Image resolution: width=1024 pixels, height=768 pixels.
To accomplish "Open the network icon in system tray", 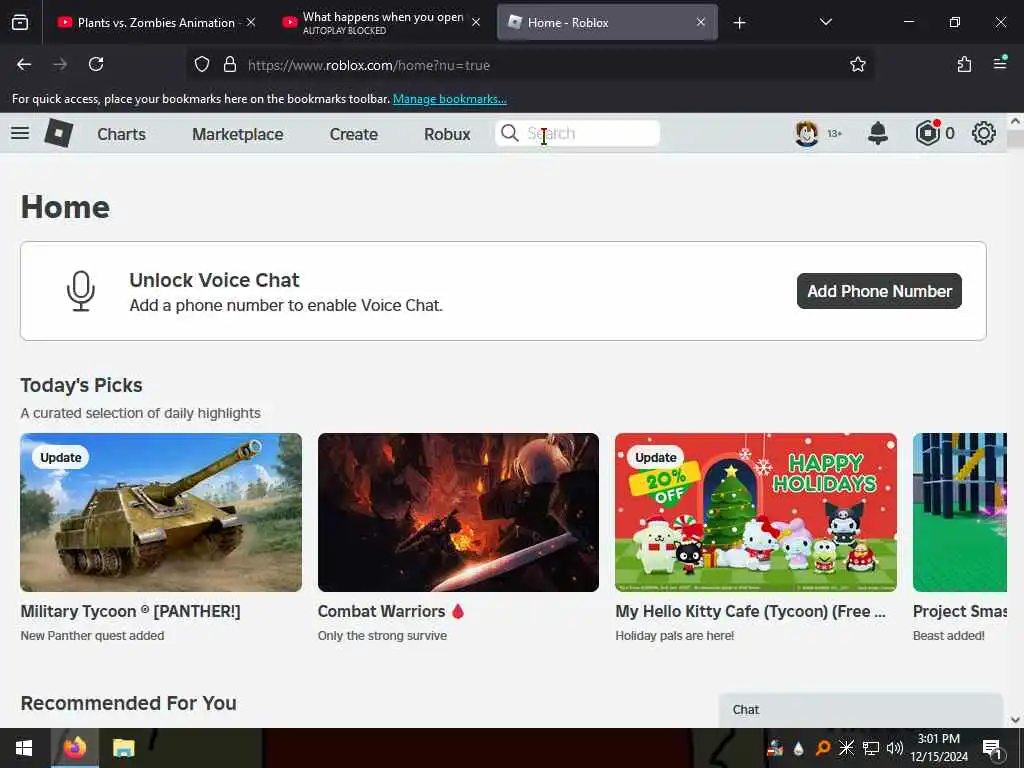I will point(871,748).
